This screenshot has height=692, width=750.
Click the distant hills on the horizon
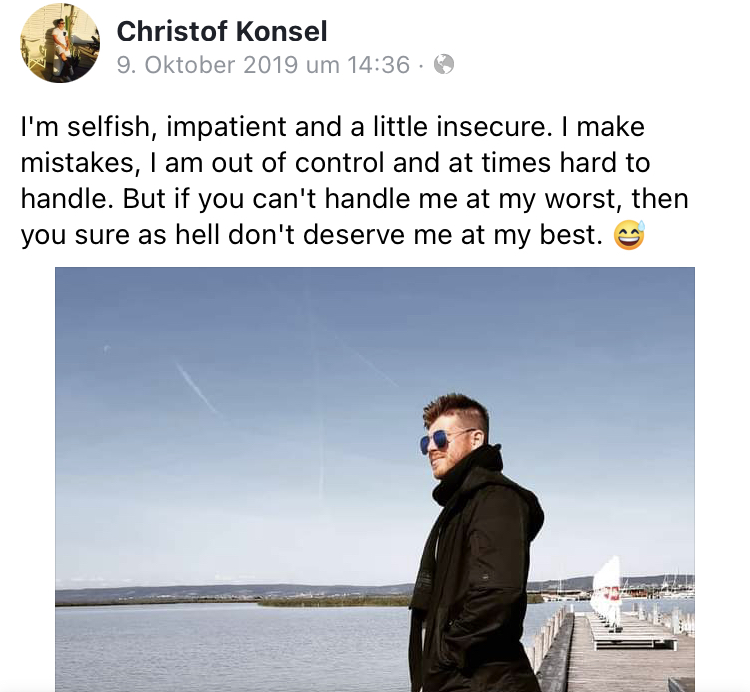pyautogui.click(x=230, y=592)
